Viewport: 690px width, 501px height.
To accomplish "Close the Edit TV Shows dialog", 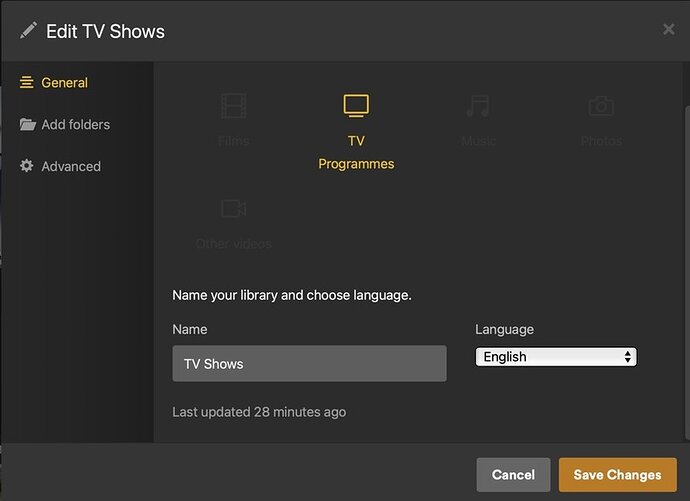I will pyautogui.click(x=668, y=29).
